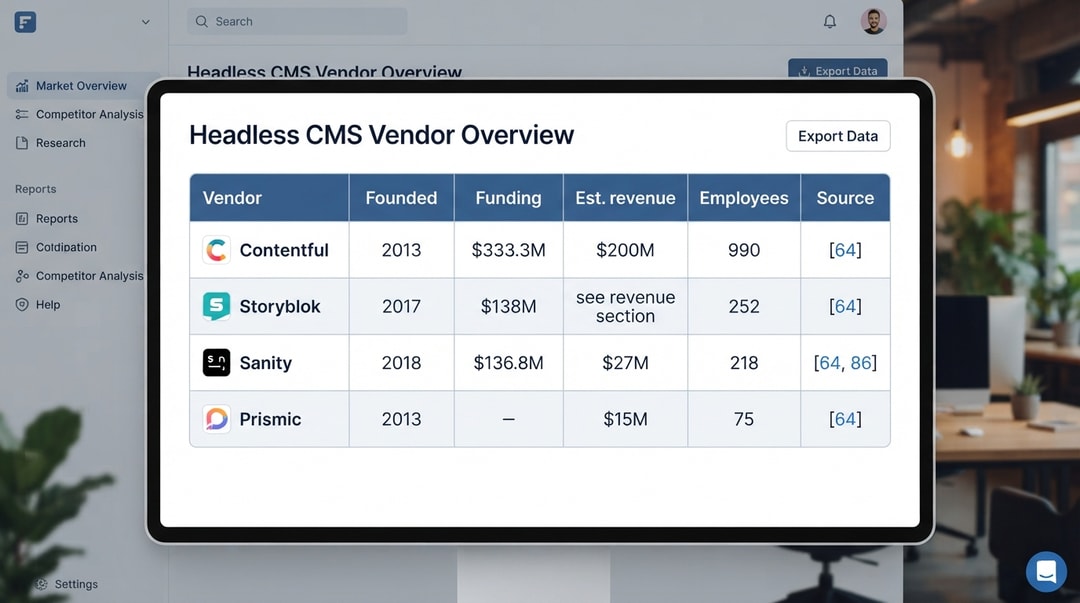Image resolution: width=1080 pixels, height=603 pixels.
Task: Click the Research document icon
Action: pos(22,143)
